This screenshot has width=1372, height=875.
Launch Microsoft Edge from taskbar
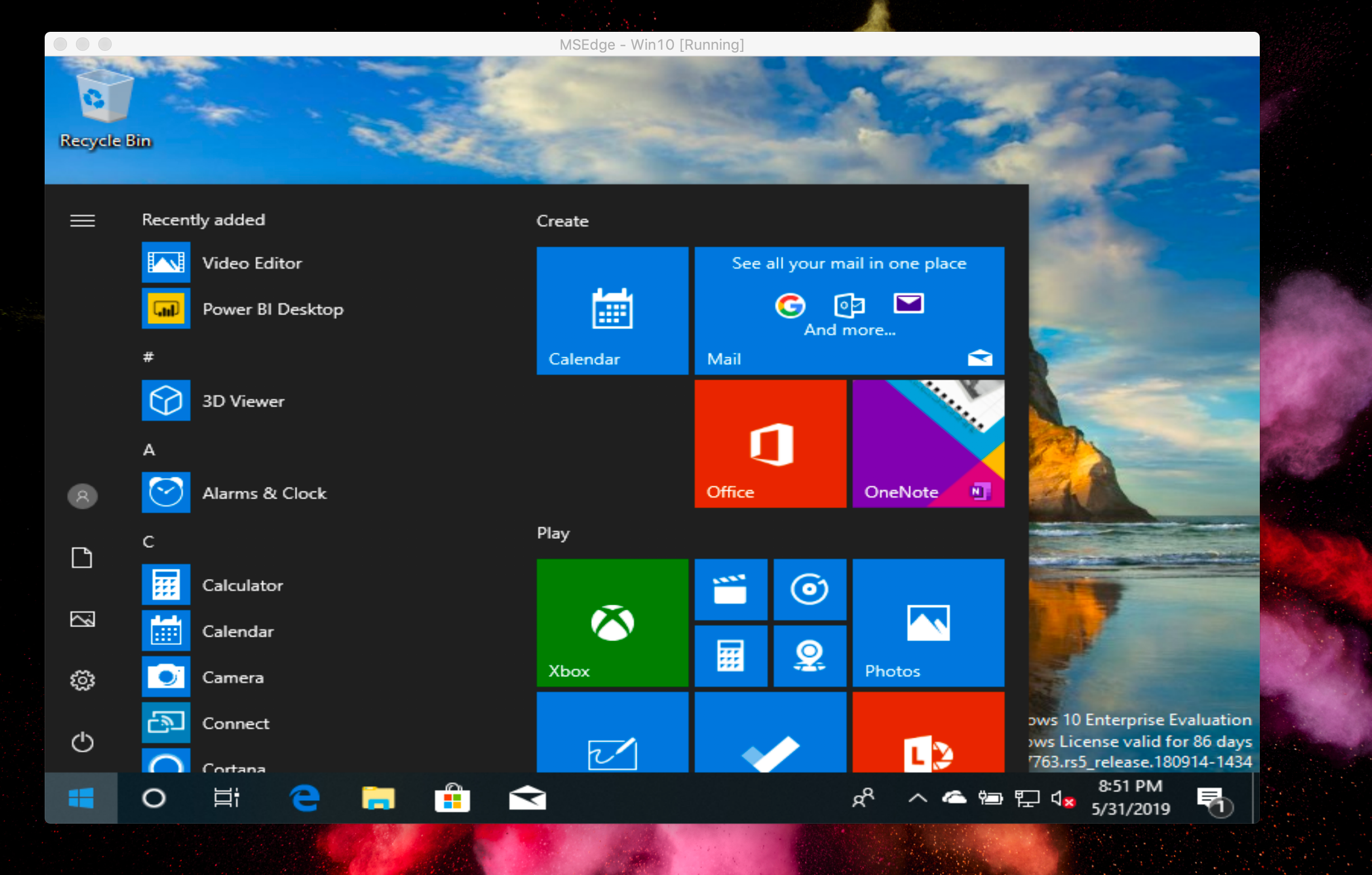304,798
